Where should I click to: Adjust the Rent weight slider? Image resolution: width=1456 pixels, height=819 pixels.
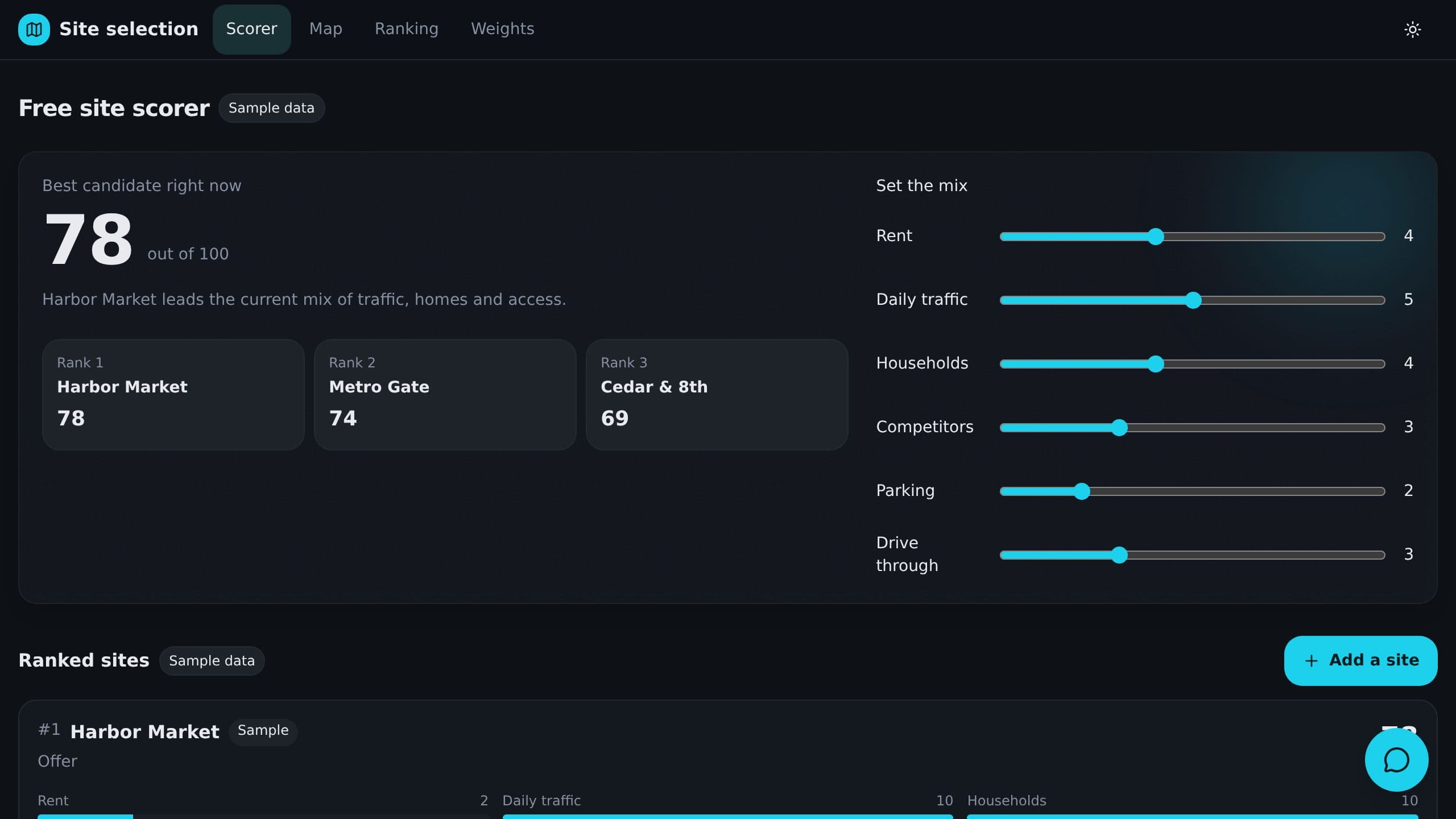click(x=1192, y=236)
